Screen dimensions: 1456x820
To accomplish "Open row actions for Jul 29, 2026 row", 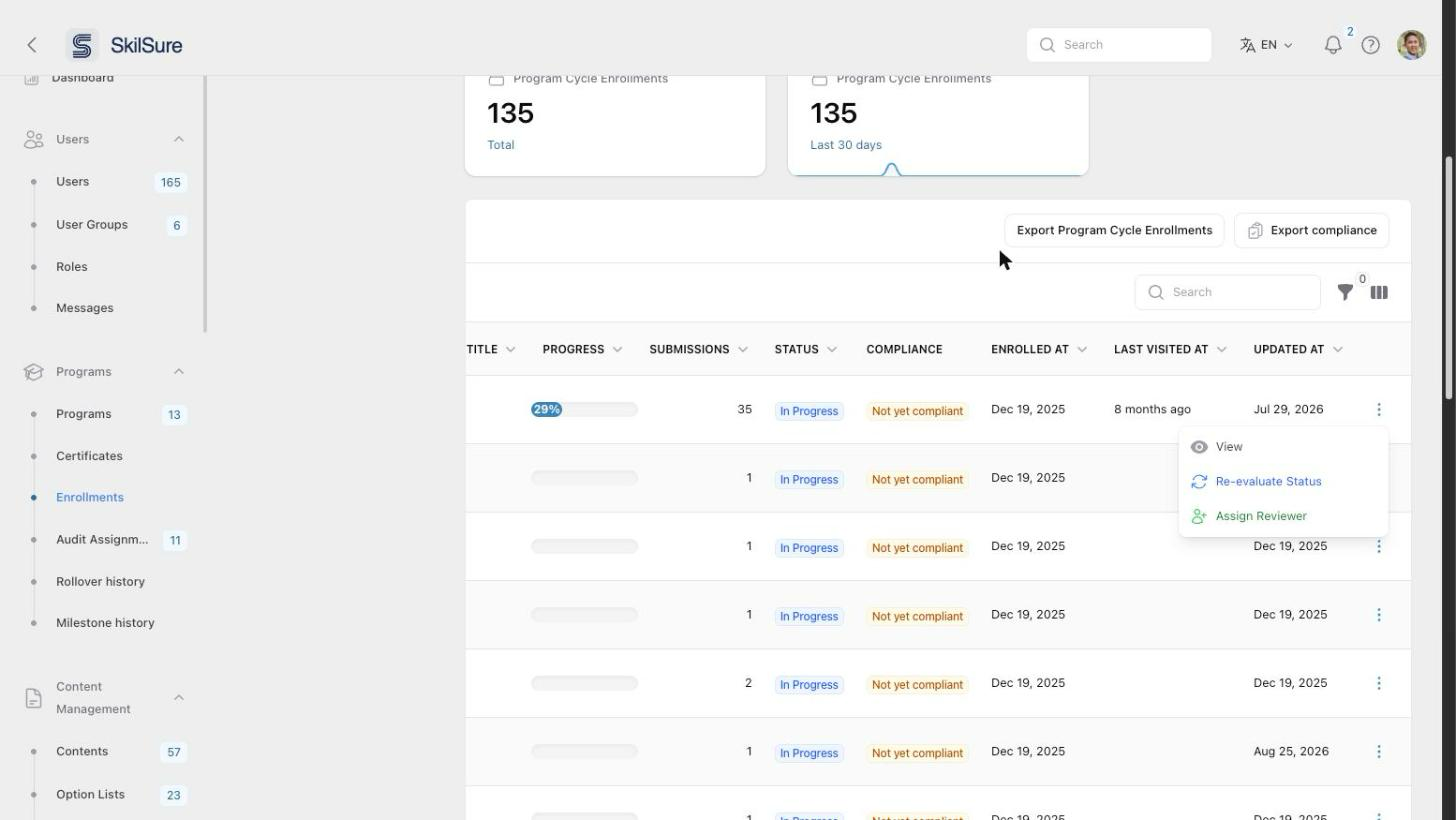I will pyautogui.click(x=1379, y=410).
